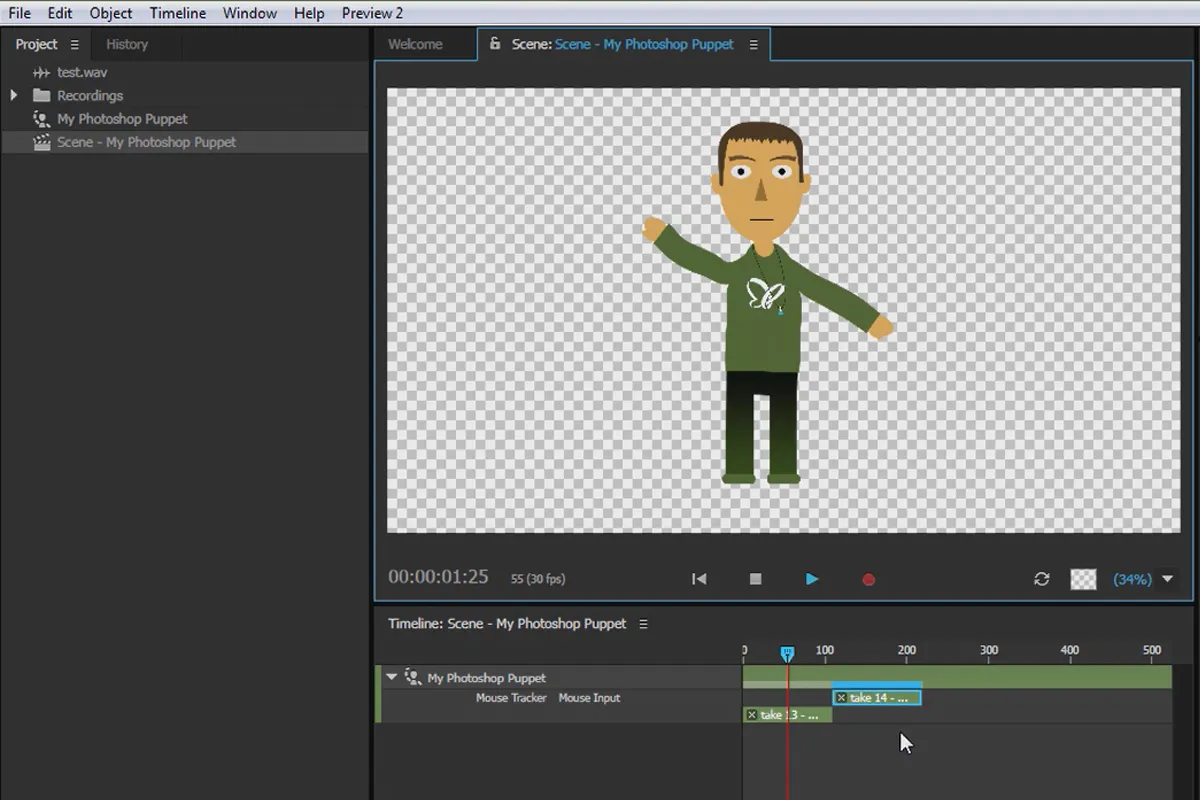Image resolution: width=1200 pixels, height=800 pixels.
Task: Select My Photoshop Puppet timeline track name
Action: click(x=486, y=678)
